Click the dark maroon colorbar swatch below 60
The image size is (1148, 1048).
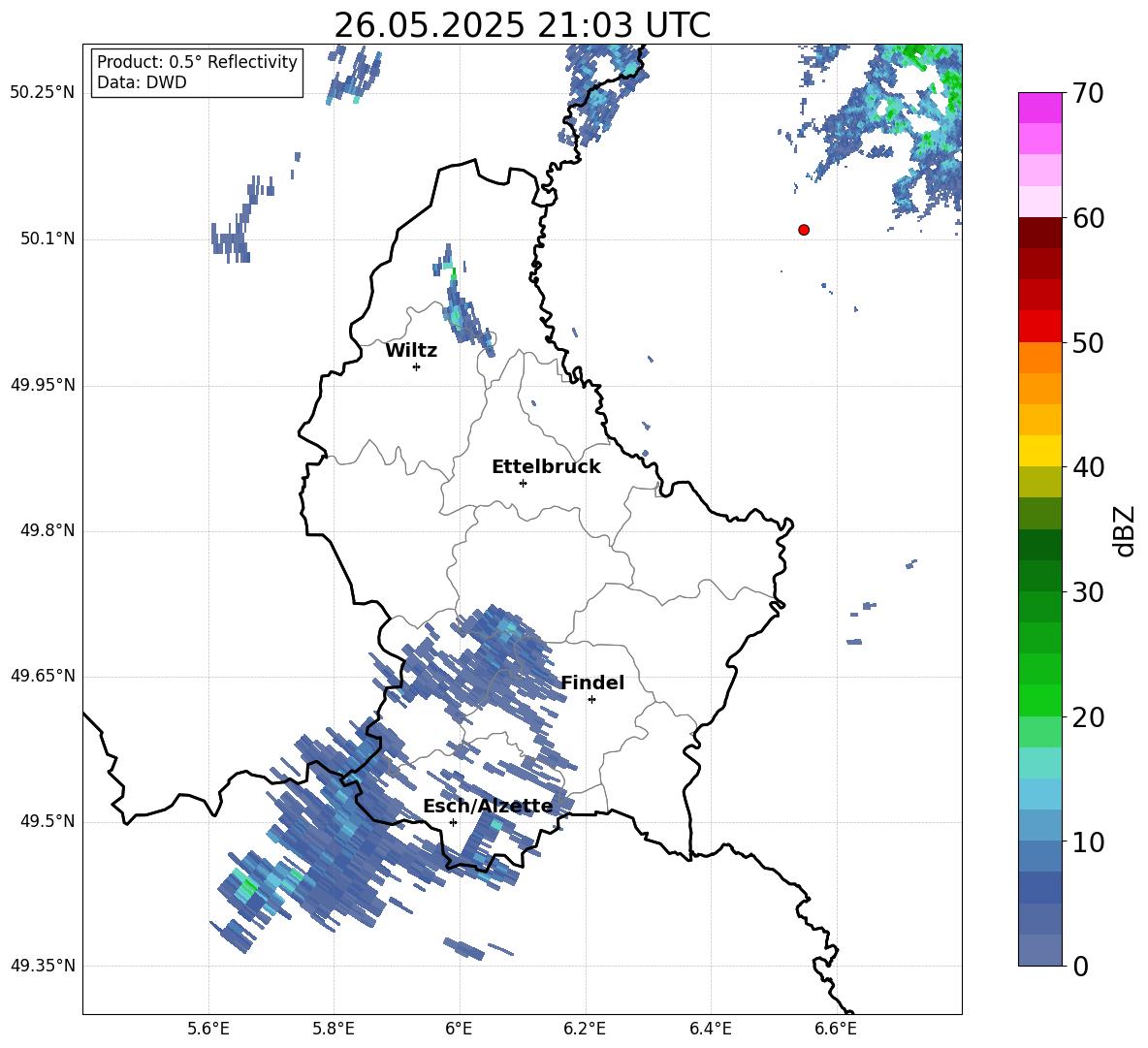coord(1039,233)
